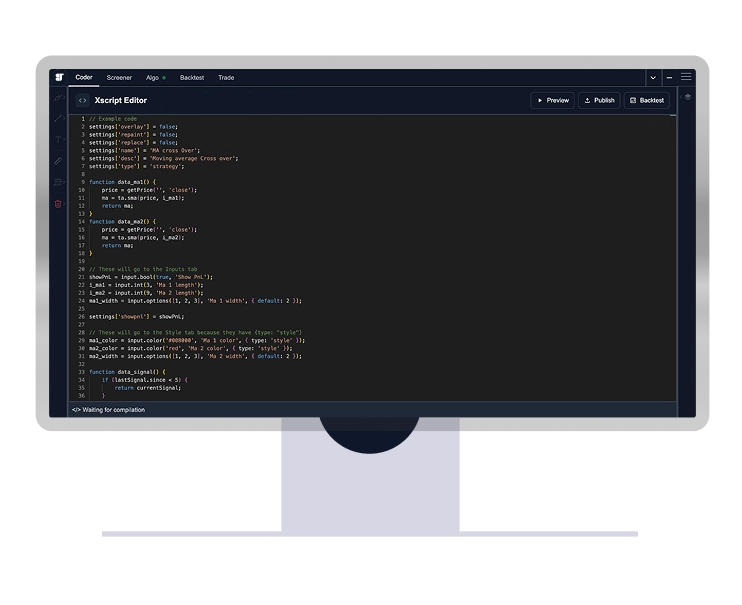The height and width of the screenshot is (605, 742).
Task: Select the line drawing tool in sidebar
Action: [58, 118]
